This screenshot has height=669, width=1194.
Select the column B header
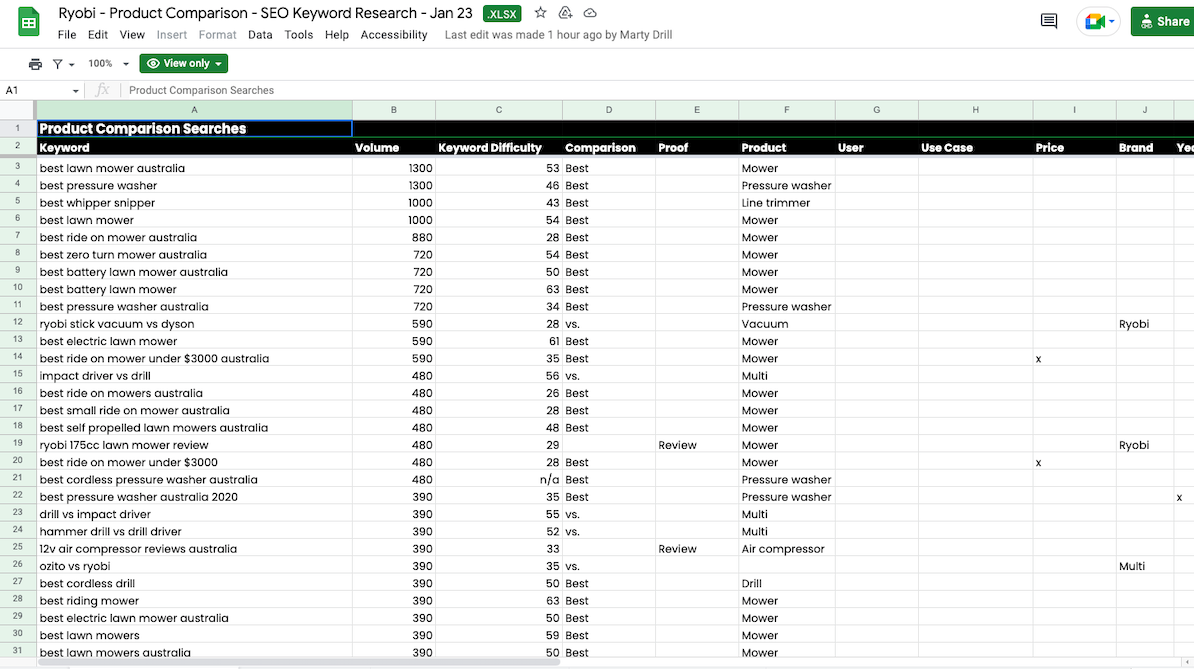pos(393,110)
